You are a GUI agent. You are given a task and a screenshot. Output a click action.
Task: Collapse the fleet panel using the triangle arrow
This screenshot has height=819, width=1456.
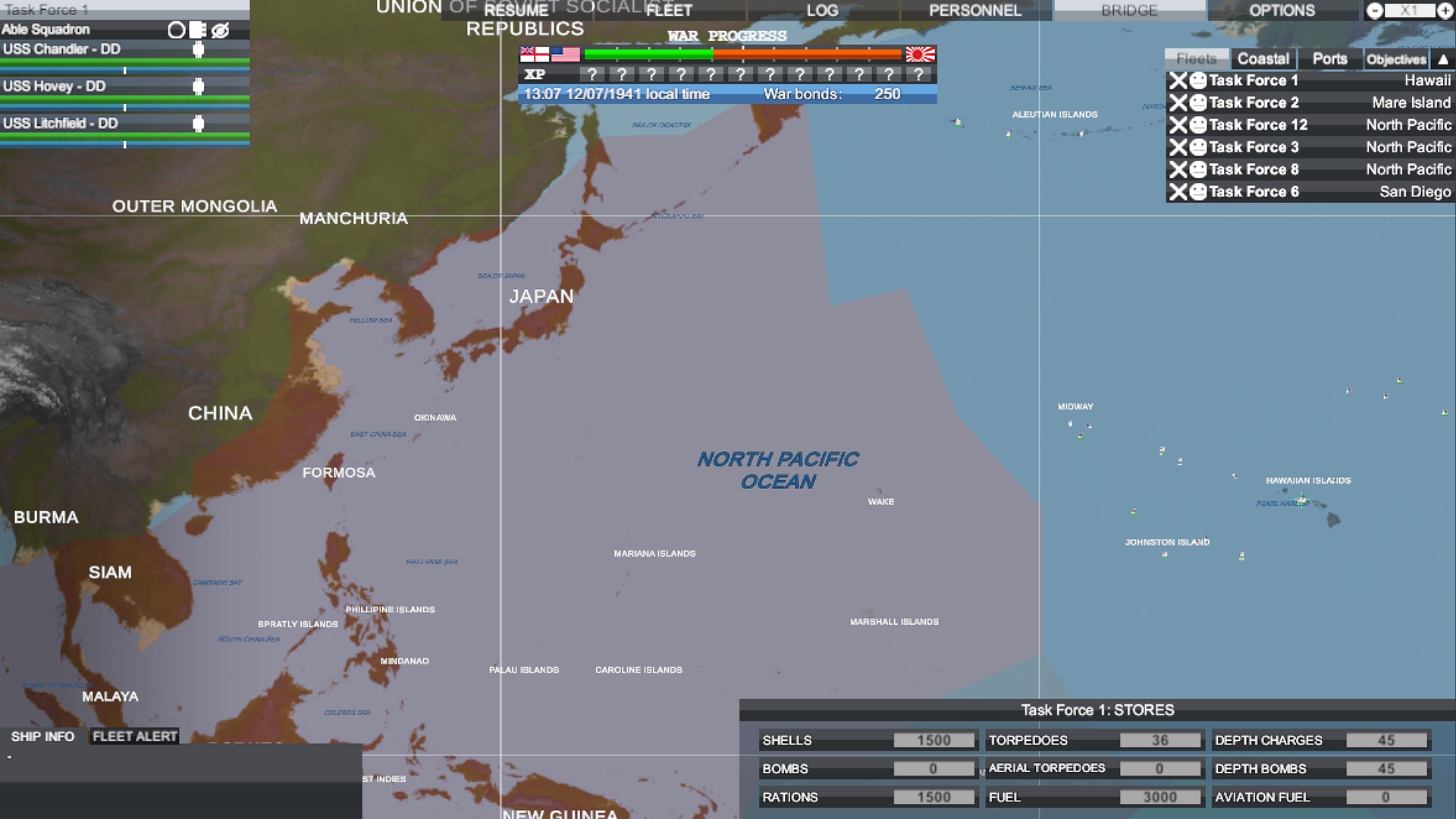click(1442, 59)
